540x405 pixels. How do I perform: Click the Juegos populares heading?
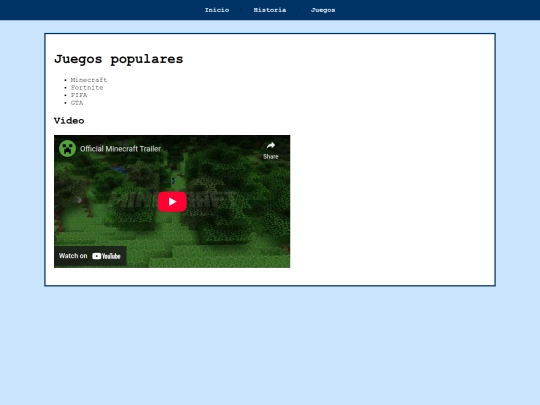[x=118, y=59]
